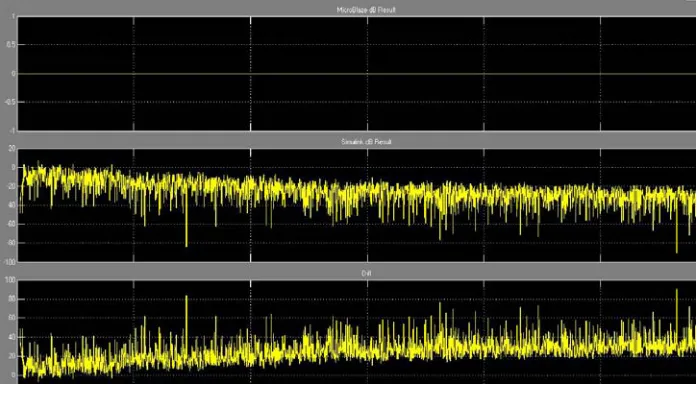This screenshot has width=698, height=402.
Task: Click the -100 y-axis label of Simulink plot
Action: pyautogui.click(x=10, y=262)
